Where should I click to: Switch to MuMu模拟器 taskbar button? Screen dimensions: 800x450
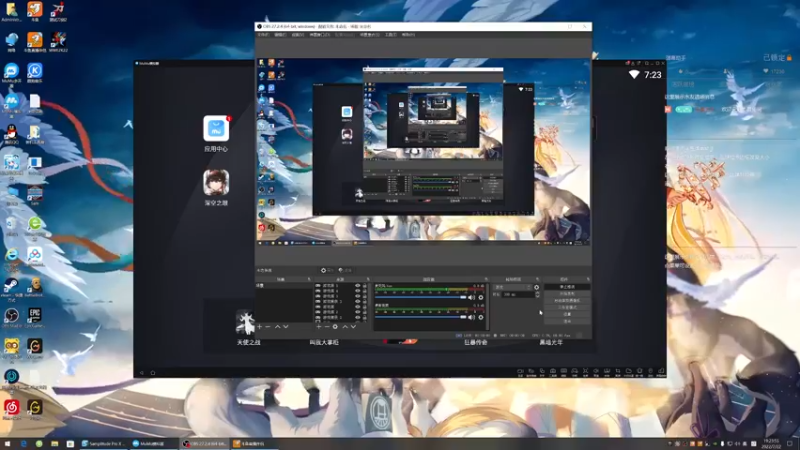(152, 444)
